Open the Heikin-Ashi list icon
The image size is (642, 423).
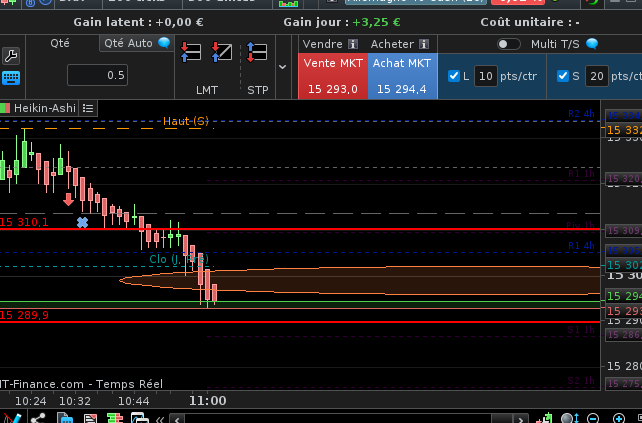(x=88, y=108)
